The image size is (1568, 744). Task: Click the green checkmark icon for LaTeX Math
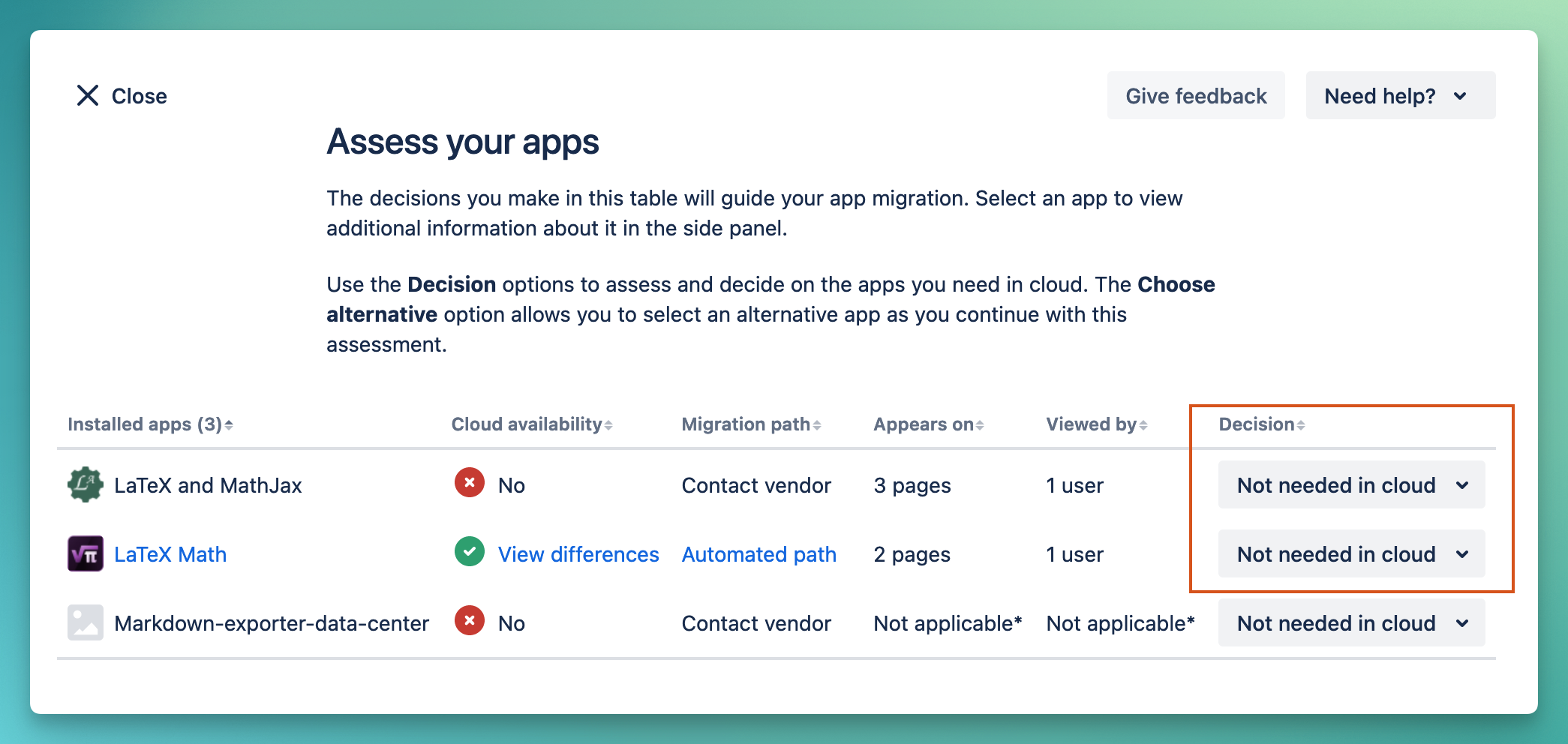click(469, 553)
